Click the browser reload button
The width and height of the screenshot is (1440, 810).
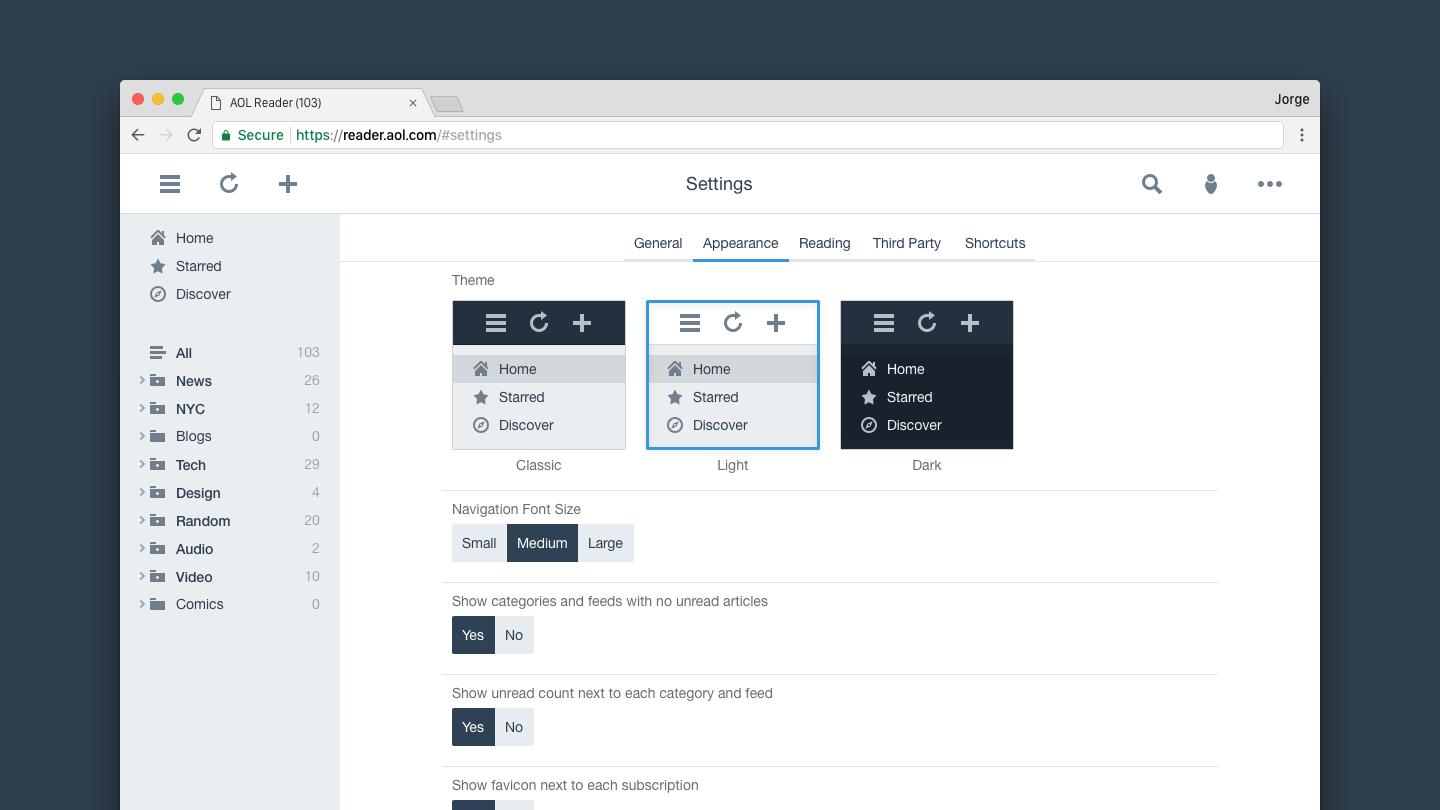pos(194,135)
